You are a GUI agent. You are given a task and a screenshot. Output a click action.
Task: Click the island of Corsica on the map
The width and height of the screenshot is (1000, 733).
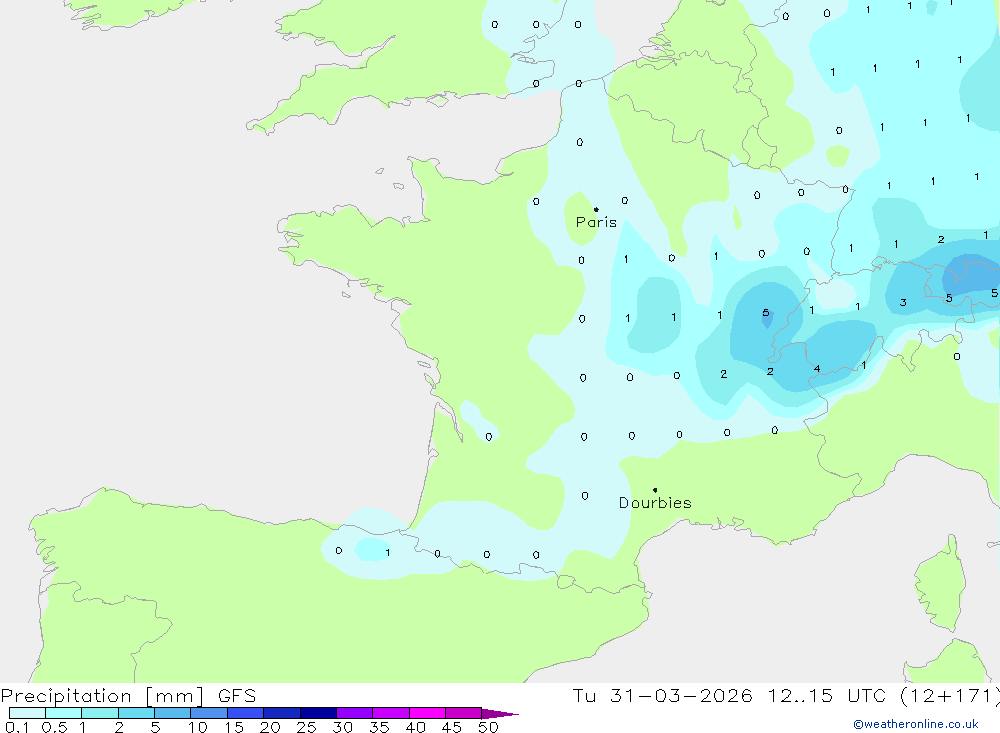pos(941,584)
